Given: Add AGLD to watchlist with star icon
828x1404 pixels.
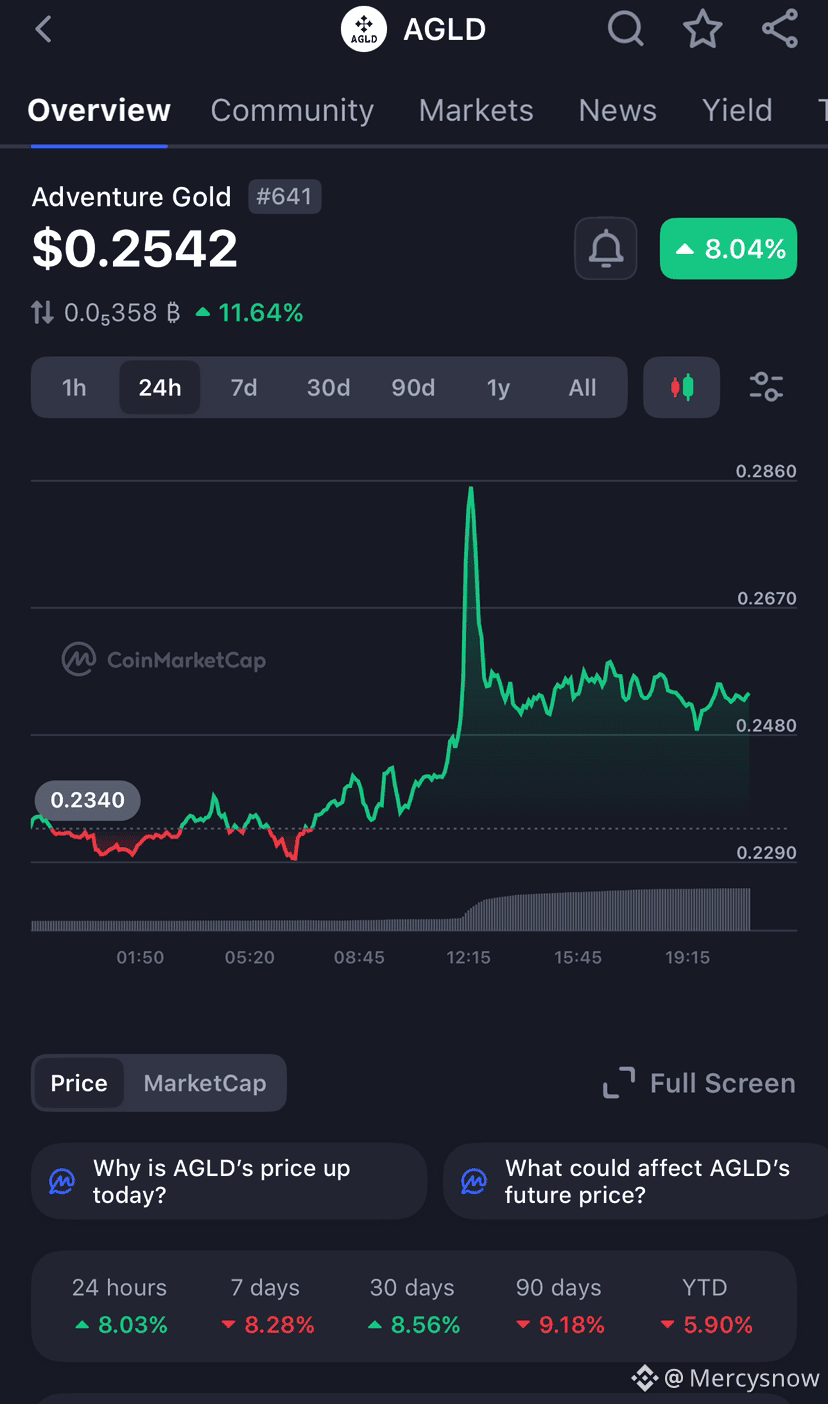Looking at the screenshot, I should [702, 29].
